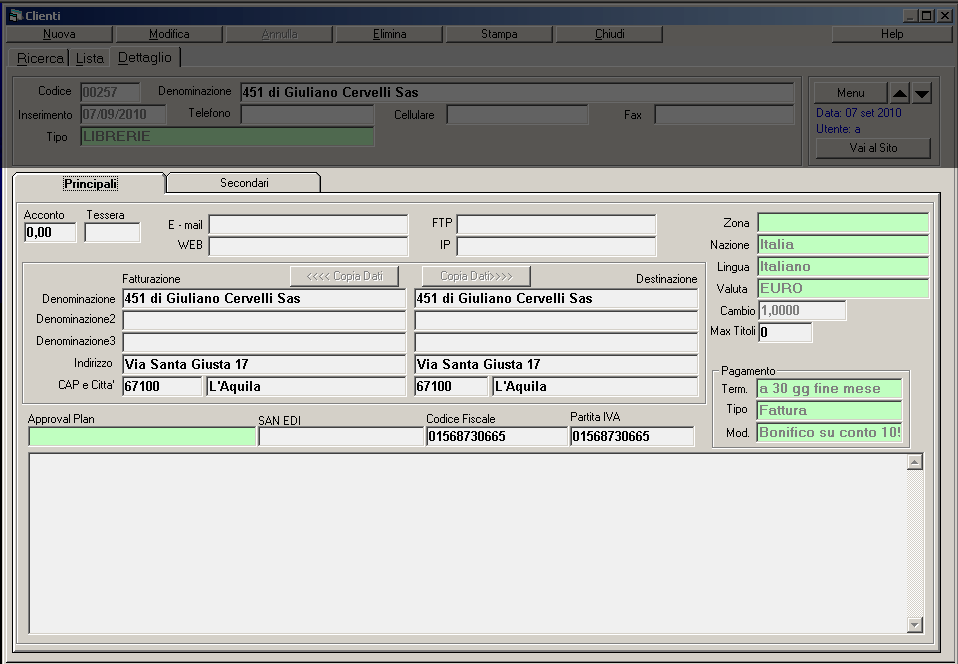This screenshot has width=958, height=664.
Task: Click the Destinazione Denominazione2 field
Action: (556, 320)
